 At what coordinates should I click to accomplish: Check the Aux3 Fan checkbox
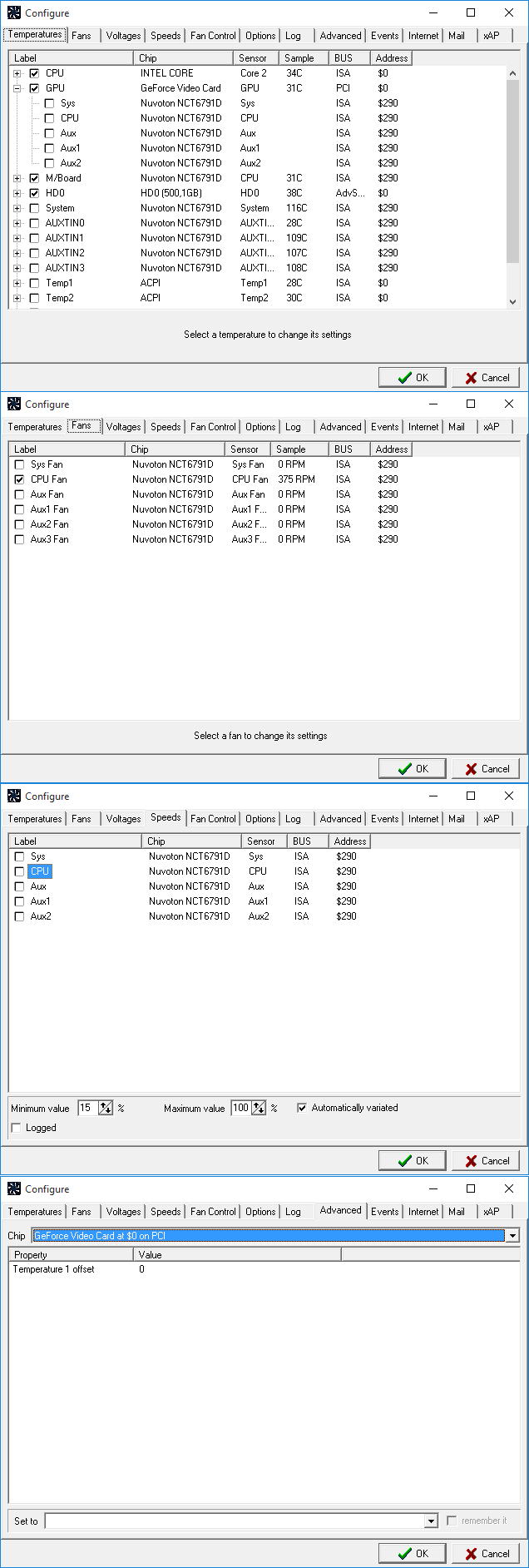coord(19,539)
